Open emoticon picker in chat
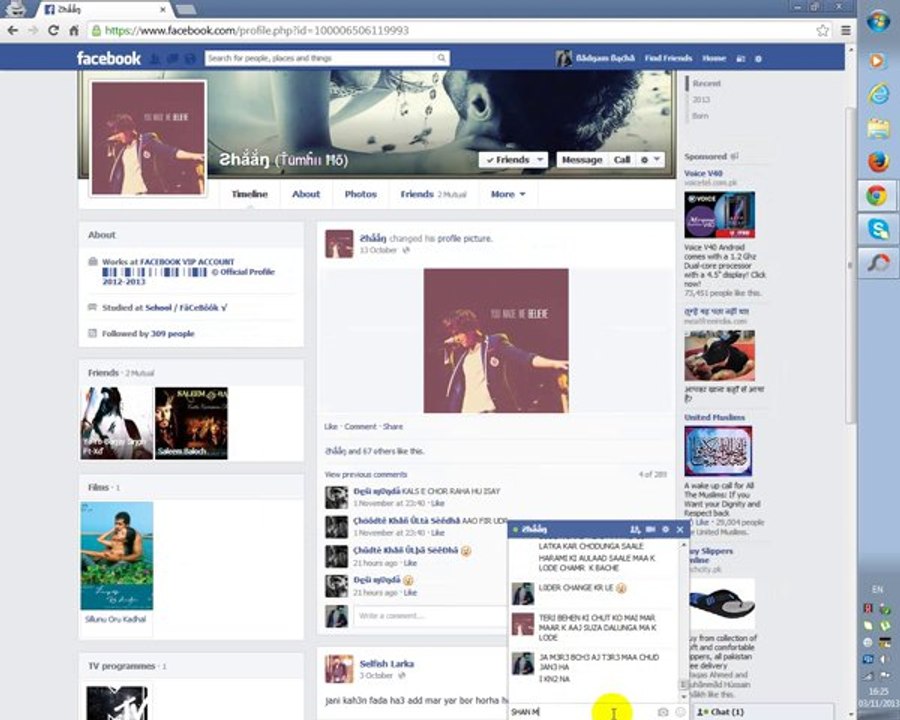The height and width of the screenshot is (720, 900). pos(680,712)
